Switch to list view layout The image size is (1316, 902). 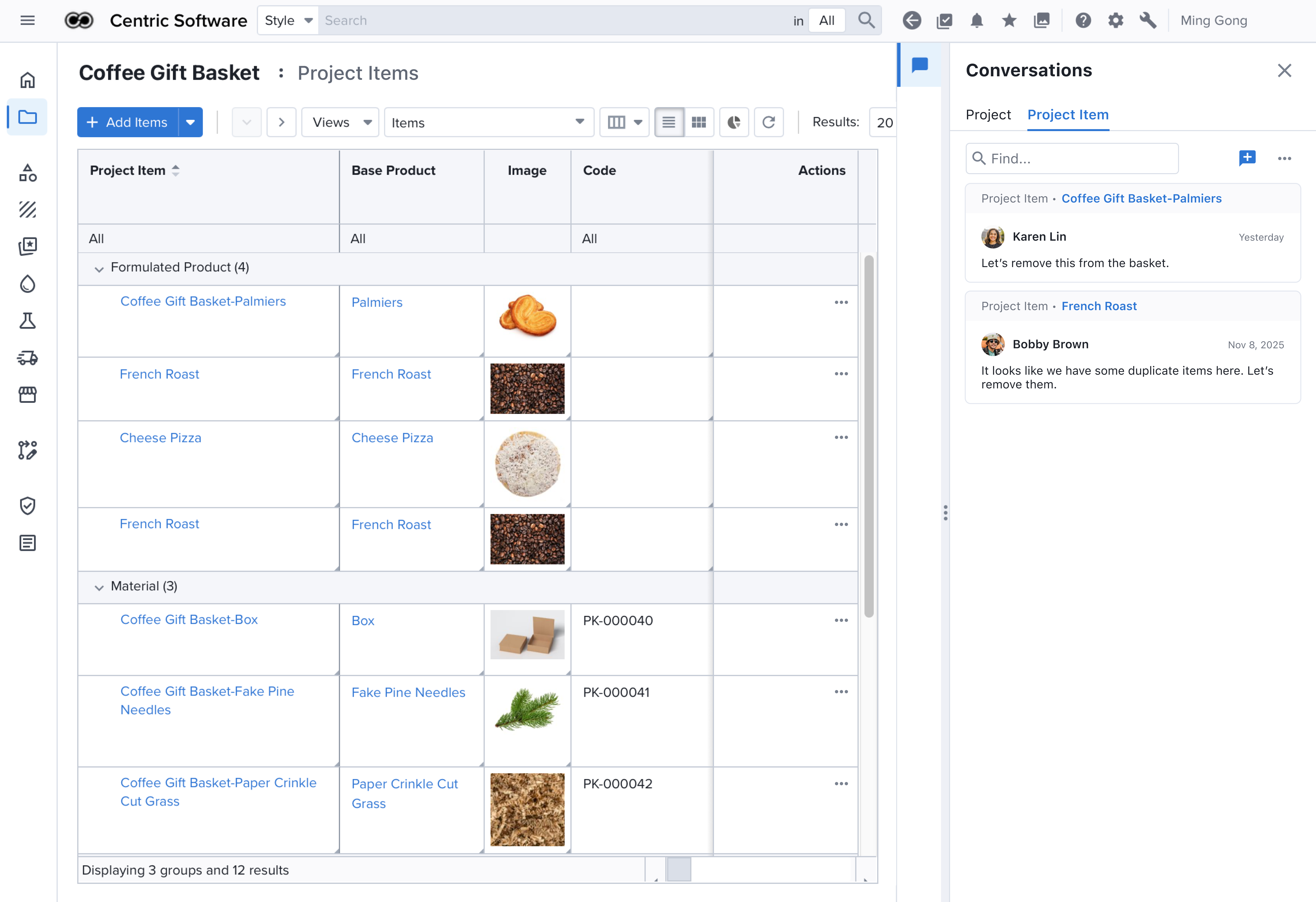[669, 122]
